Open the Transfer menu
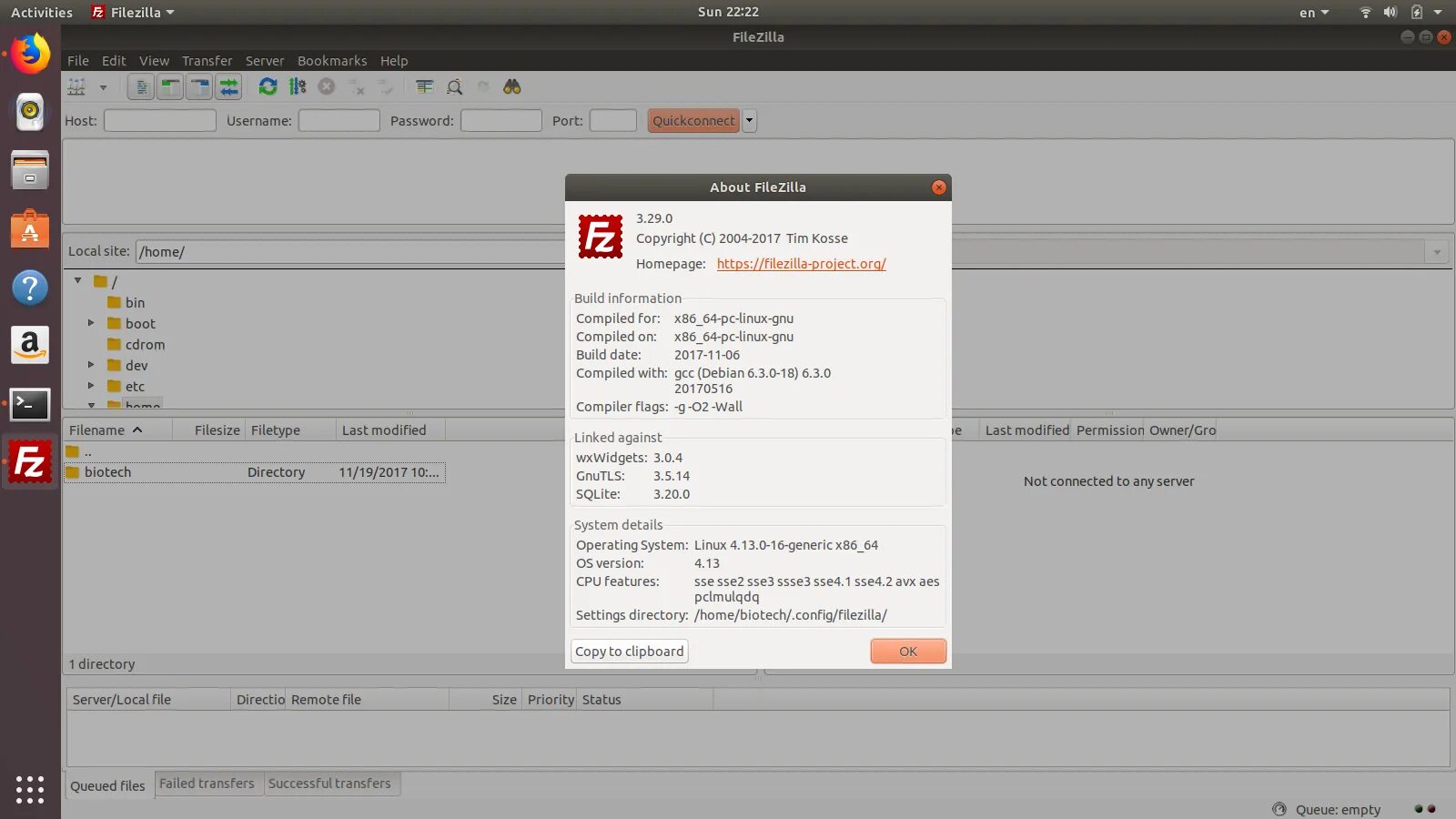Image resolution: width=1456 pixels, height=819 pixels. coord(207,61)
